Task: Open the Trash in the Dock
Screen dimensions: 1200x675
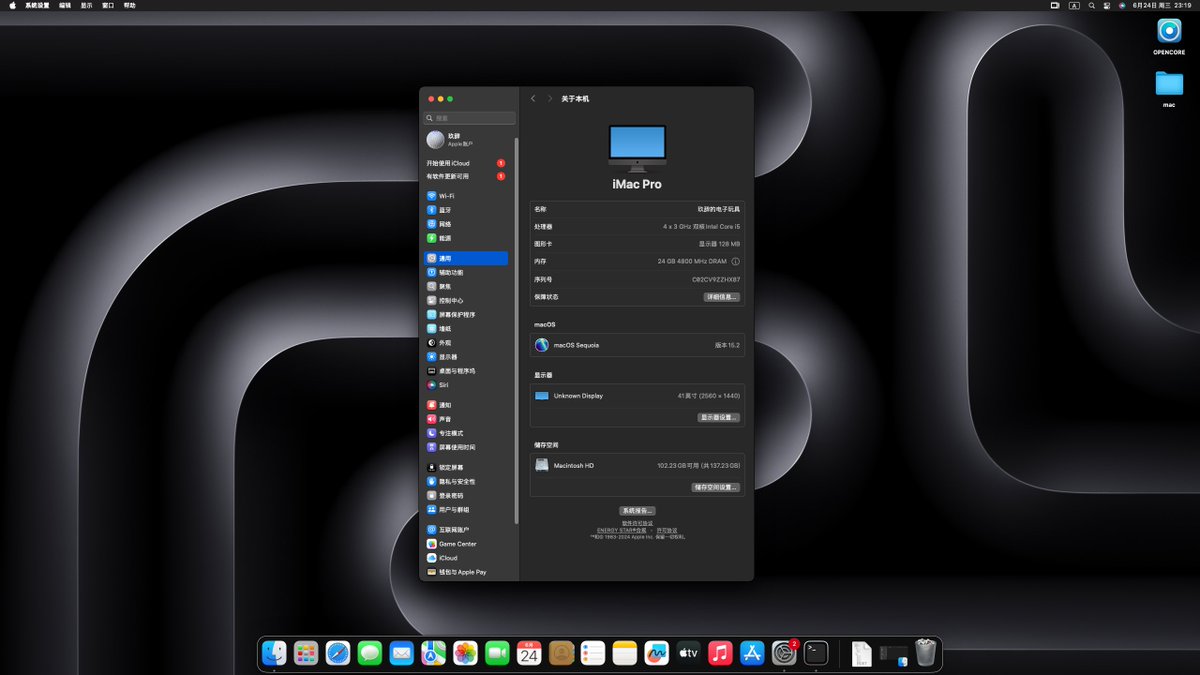Action: [925, 653]
